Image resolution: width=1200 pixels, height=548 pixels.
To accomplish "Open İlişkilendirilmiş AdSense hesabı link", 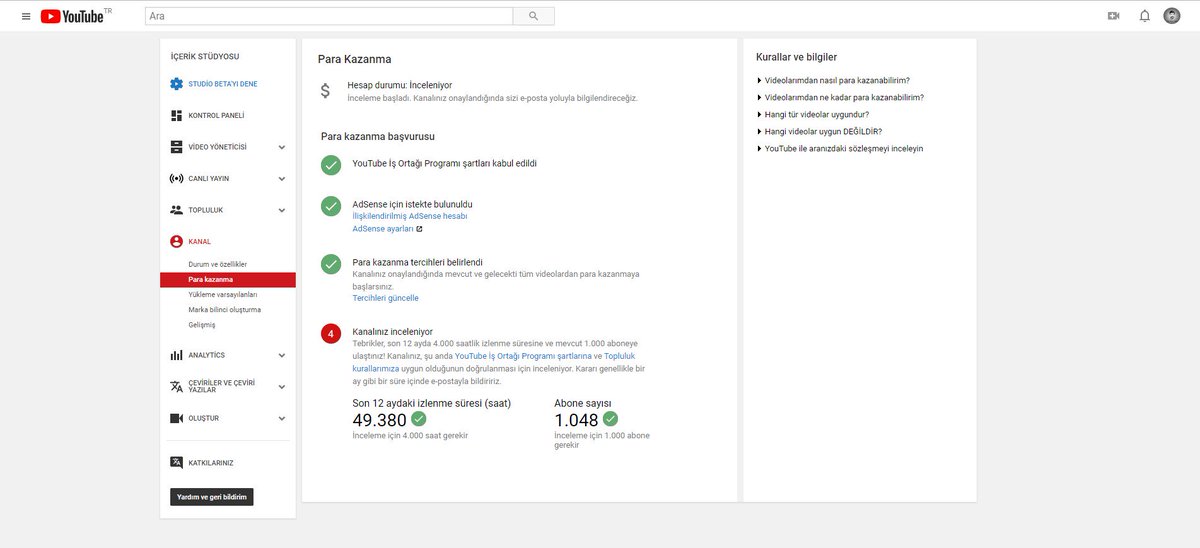I will 409,216.
